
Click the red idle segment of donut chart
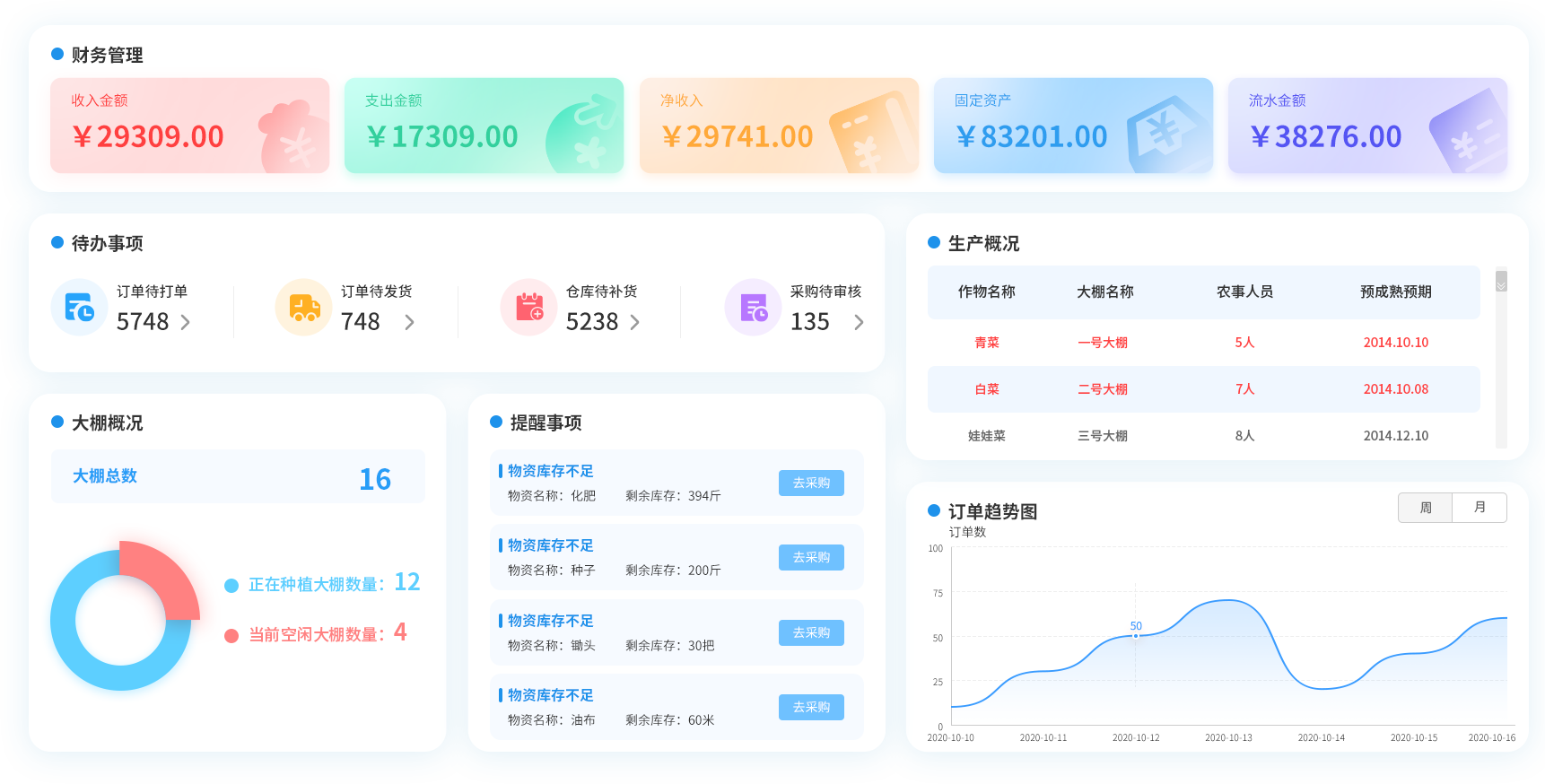click(166, 574)
